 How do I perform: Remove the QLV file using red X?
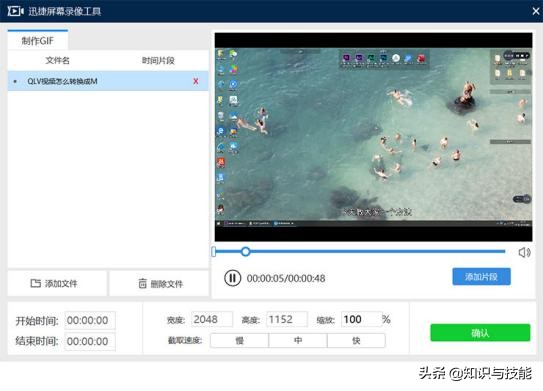196,81
